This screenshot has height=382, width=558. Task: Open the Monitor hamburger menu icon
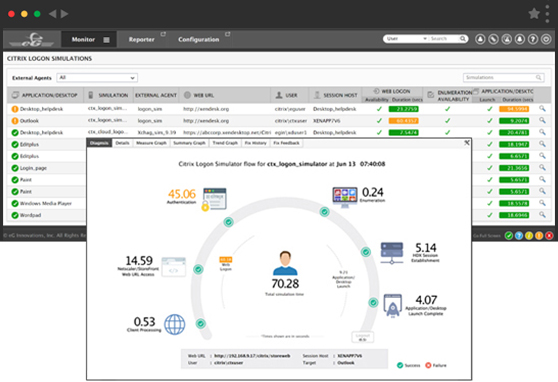pyautogui.click(x=106, y=40)
